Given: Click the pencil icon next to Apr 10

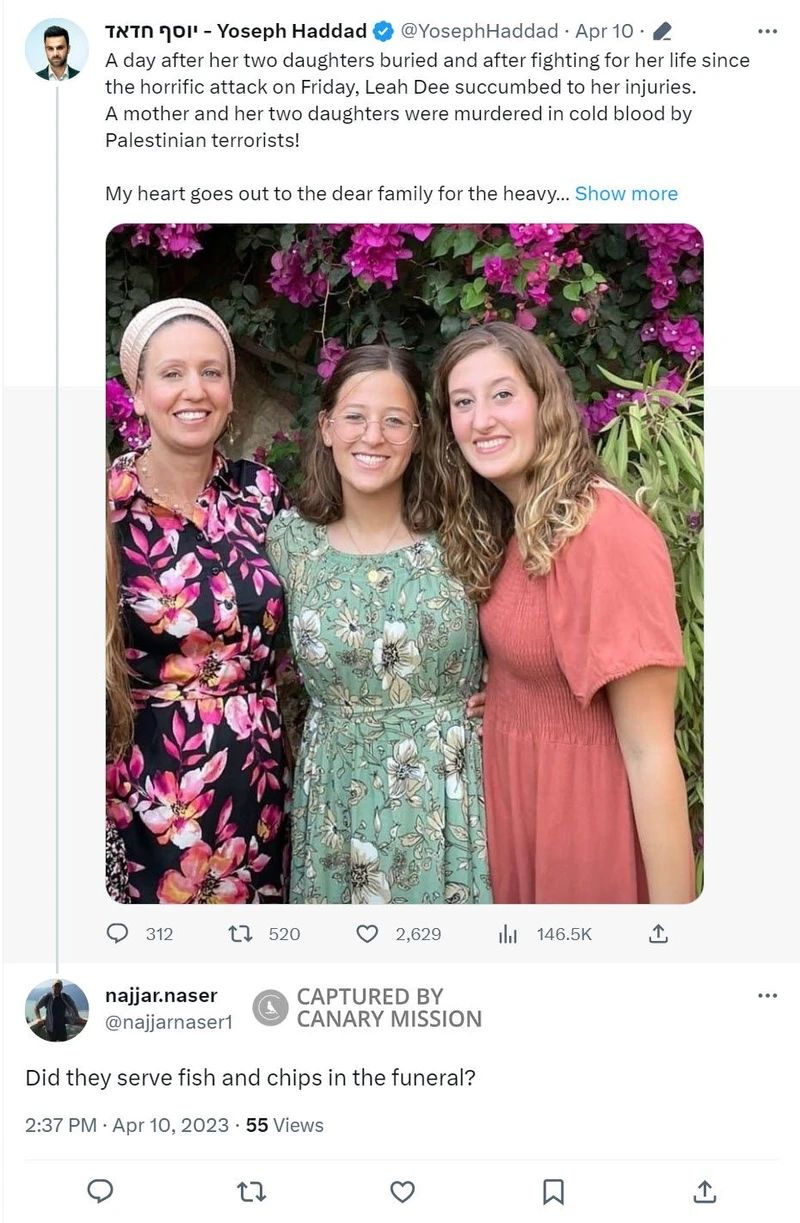Looking at the screenshot, I should click(x=661, y=32).
